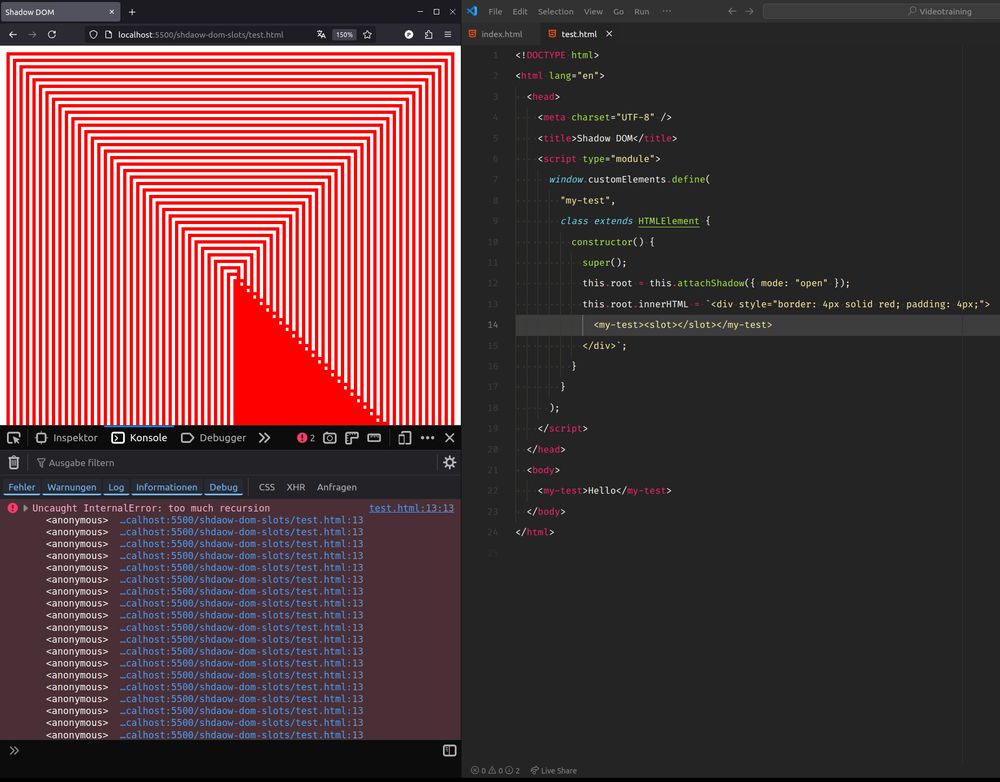This screenshot has height=782, width=1000.
Task: Bookmark this page with the star
Action: (x=367, y=34)
